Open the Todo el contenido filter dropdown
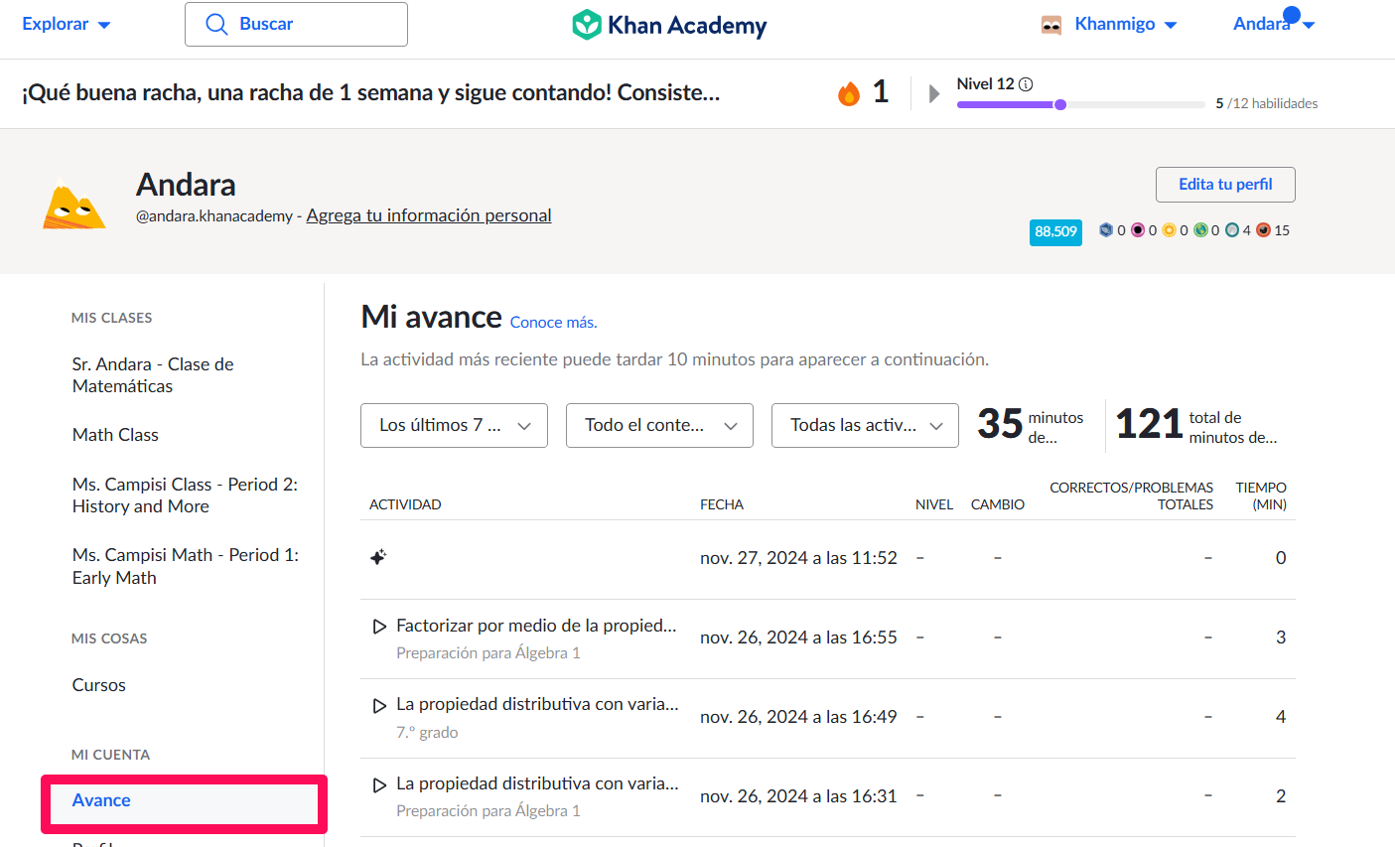Screen dimensions: 1395x847 click(x=659, y=425)
